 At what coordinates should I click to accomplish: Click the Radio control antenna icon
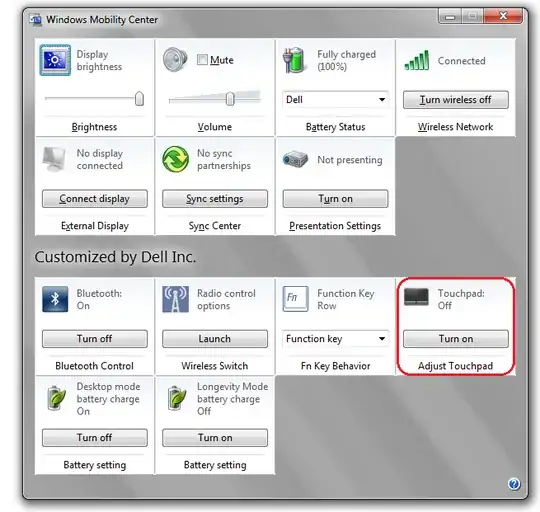[x=176, y=299]
